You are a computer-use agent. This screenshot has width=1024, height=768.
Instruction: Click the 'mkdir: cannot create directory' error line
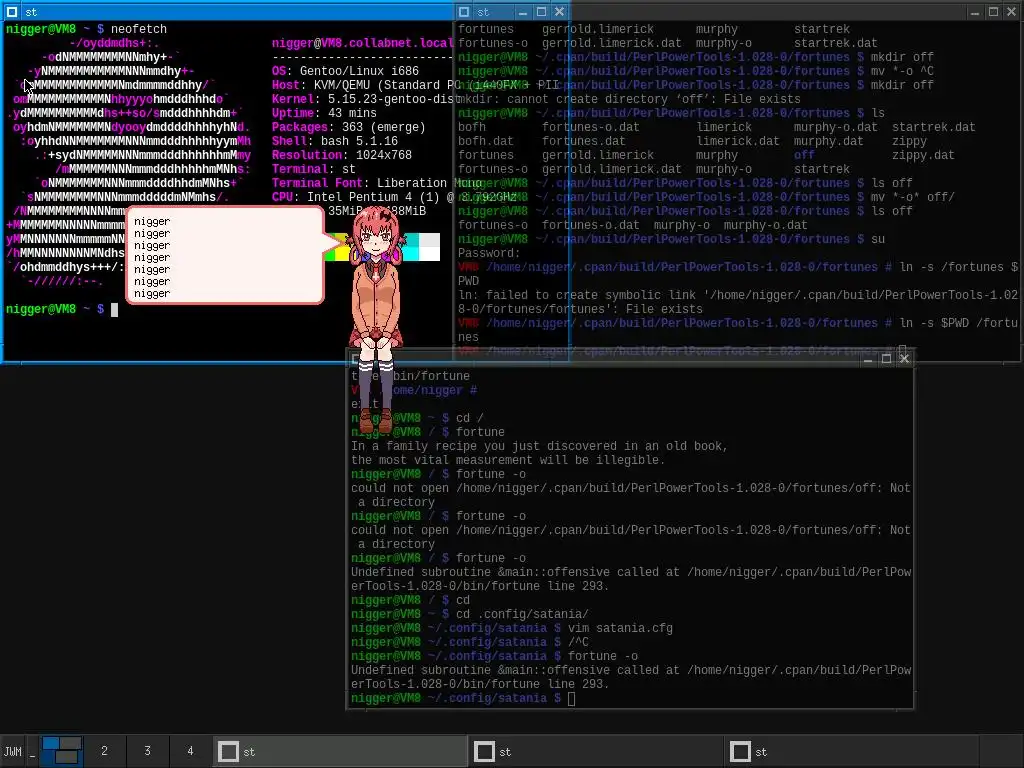click(x=629, y=99)
